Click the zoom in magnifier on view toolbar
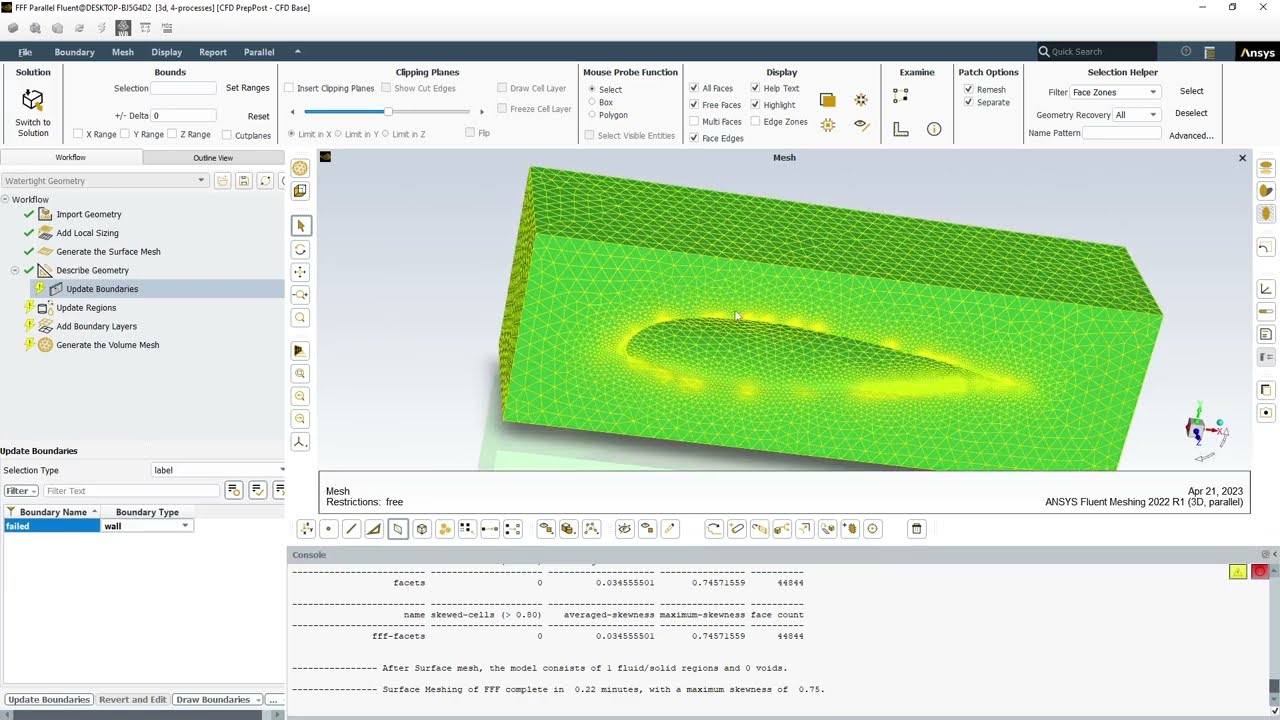 [301, 396]
